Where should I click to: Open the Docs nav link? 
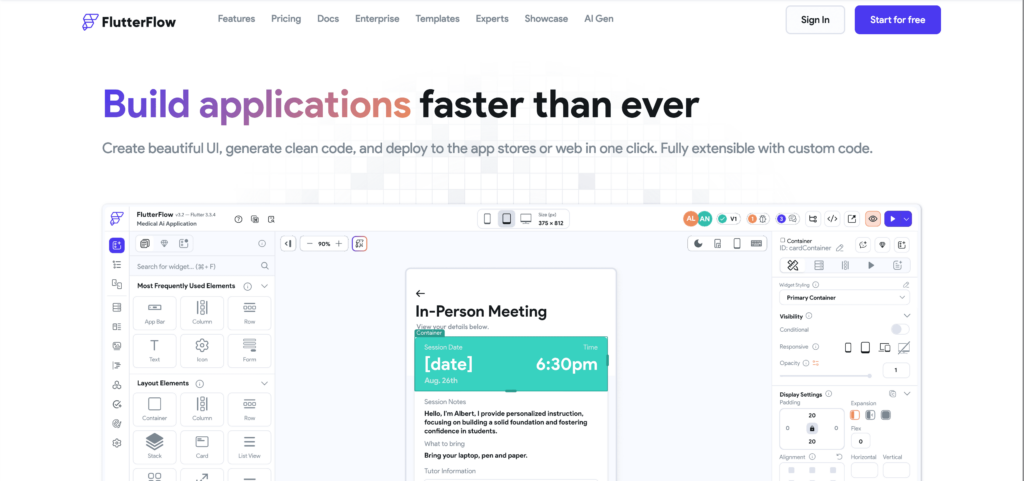point(328,19)
